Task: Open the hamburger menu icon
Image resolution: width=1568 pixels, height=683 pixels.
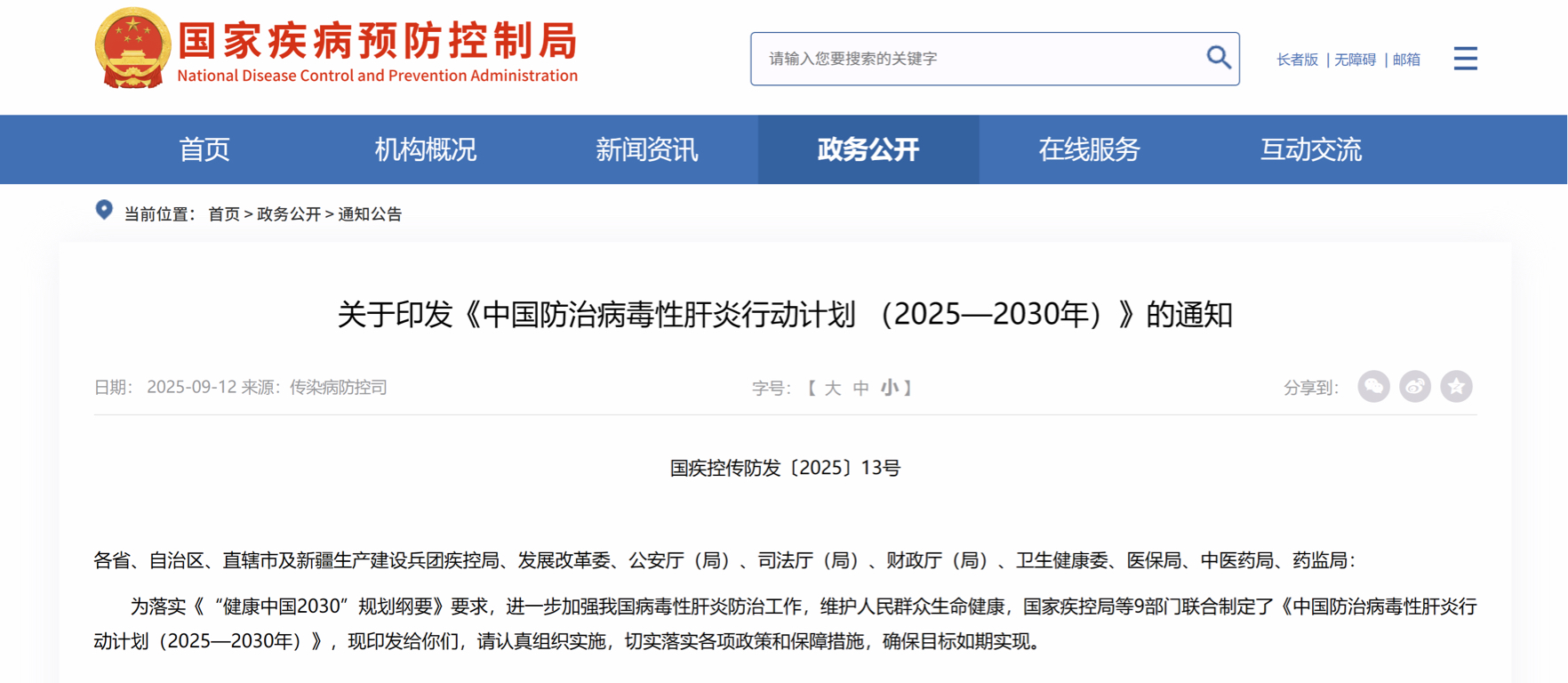Action: point(1465,59)
